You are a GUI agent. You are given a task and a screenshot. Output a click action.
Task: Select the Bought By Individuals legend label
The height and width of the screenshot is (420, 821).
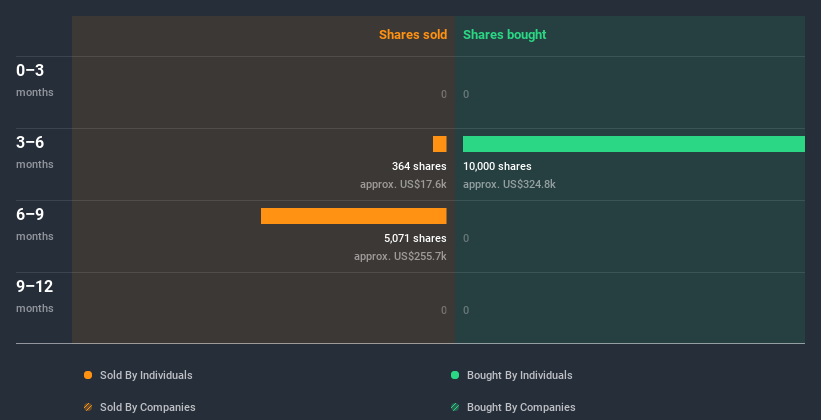[519, 375]
